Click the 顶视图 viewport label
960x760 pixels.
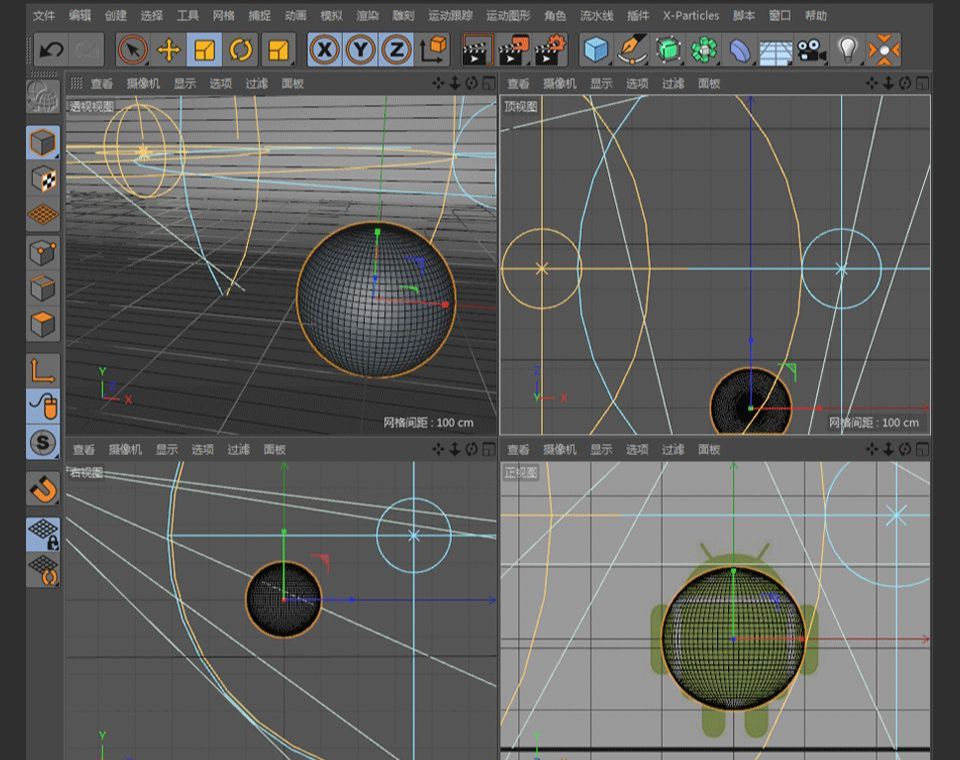click(x=520, y=107)
